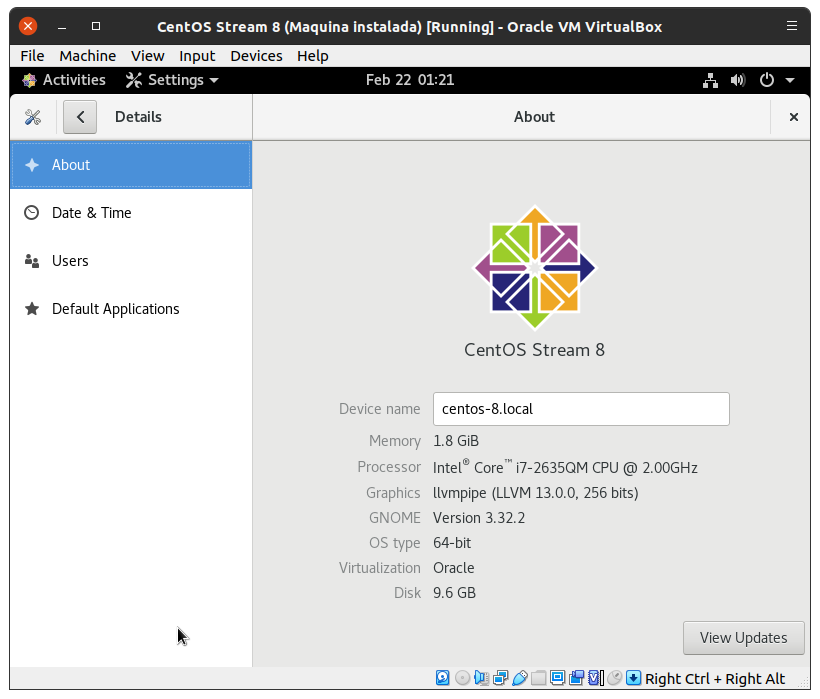Click the audio indicator in VirtualBox status bar
The height and width of the screenshot is (699, 820).
point(481,678)
